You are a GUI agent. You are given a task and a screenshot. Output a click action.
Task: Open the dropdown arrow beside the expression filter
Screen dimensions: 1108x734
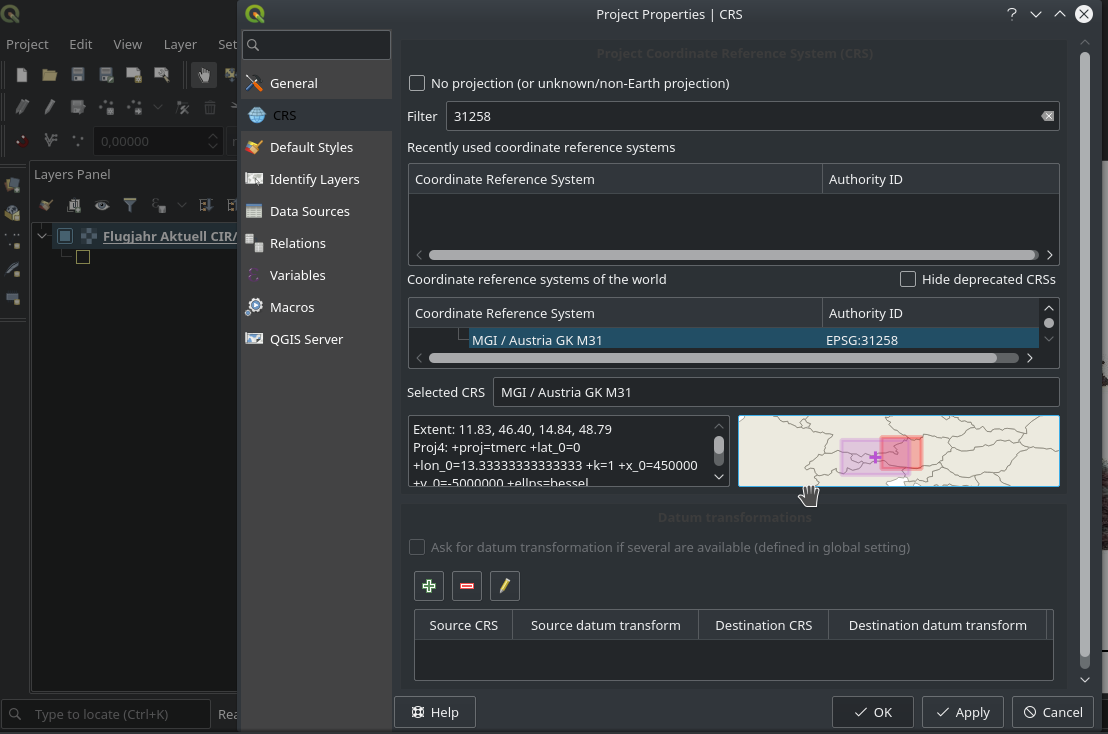[x=182, y=205]
